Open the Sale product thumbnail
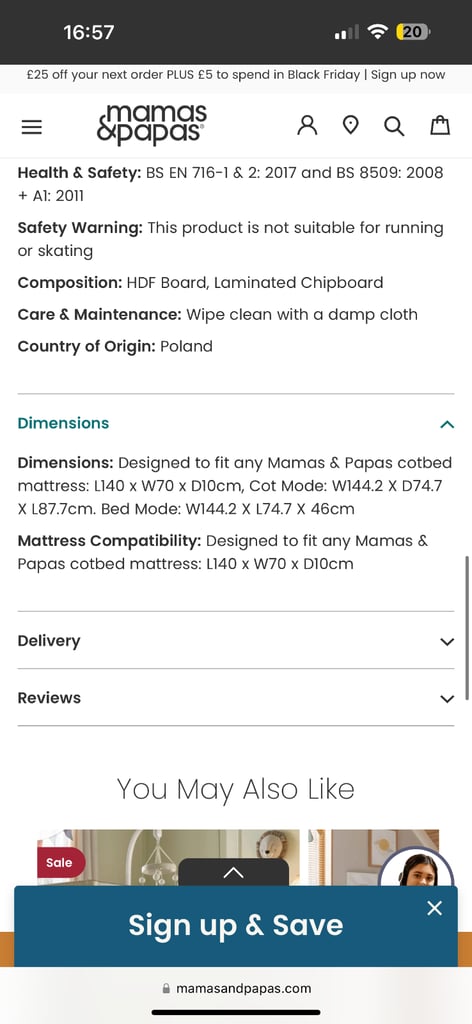 (x=168, y=857)
